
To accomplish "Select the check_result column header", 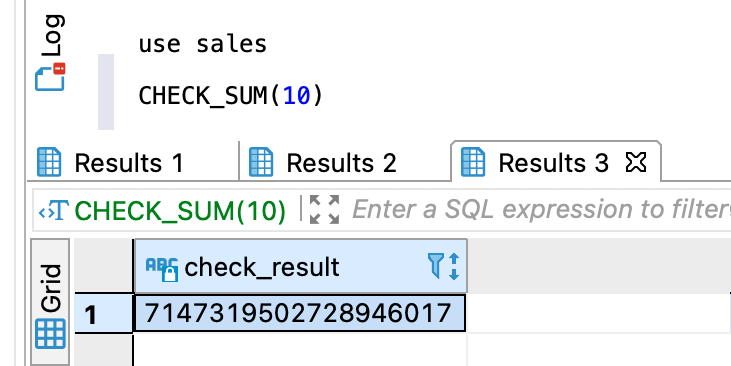I will (300, 267).
